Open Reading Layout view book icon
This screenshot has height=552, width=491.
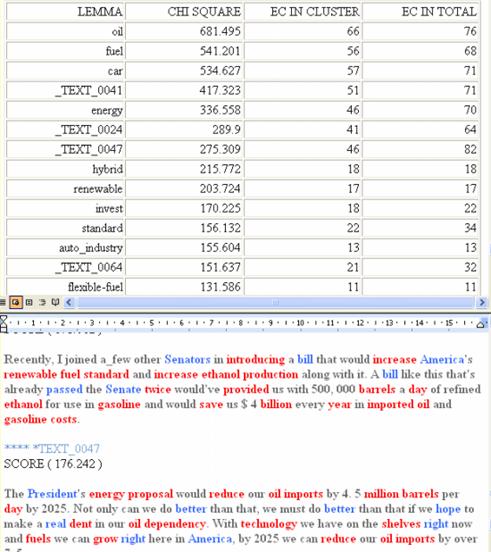(55, 302)
